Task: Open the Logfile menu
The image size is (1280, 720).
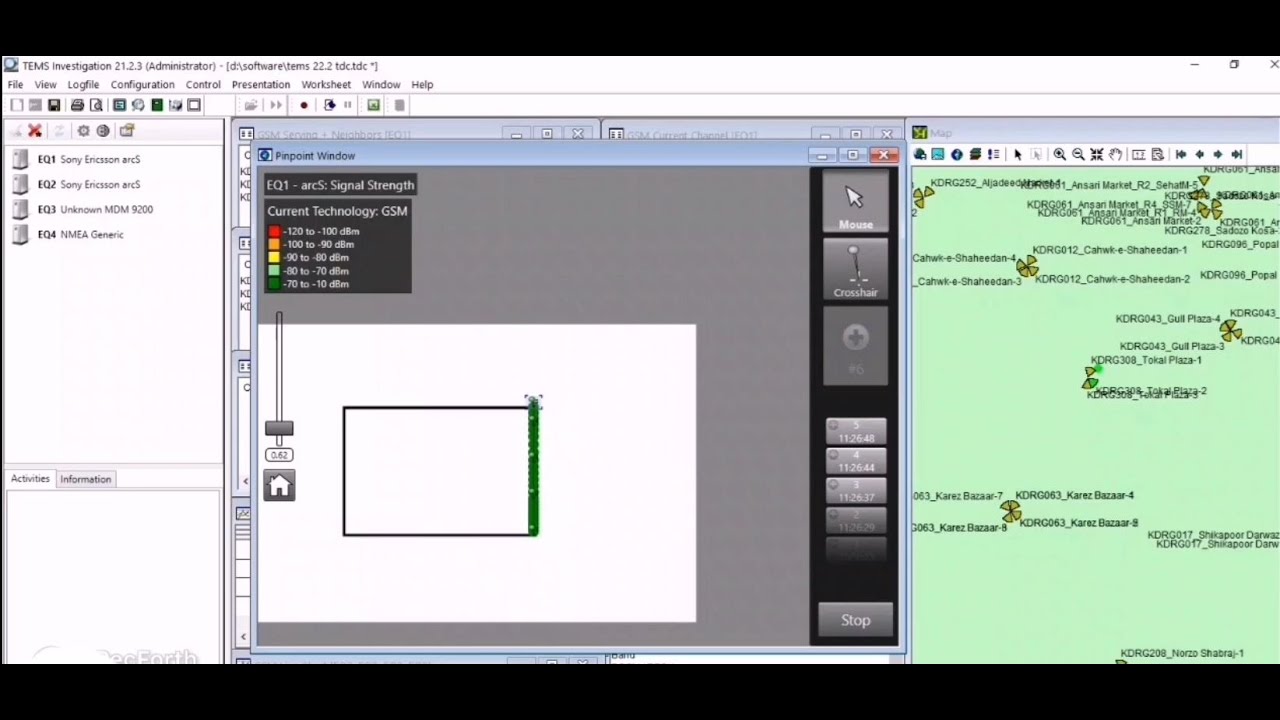Action: point(83,85)
